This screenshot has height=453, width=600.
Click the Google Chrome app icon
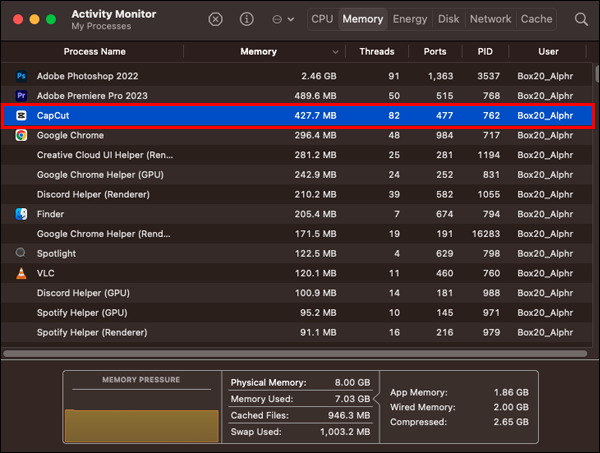click(21, 135)
